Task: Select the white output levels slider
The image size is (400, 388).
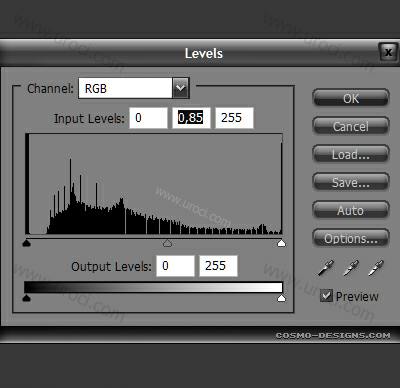Action: [282, 298]
